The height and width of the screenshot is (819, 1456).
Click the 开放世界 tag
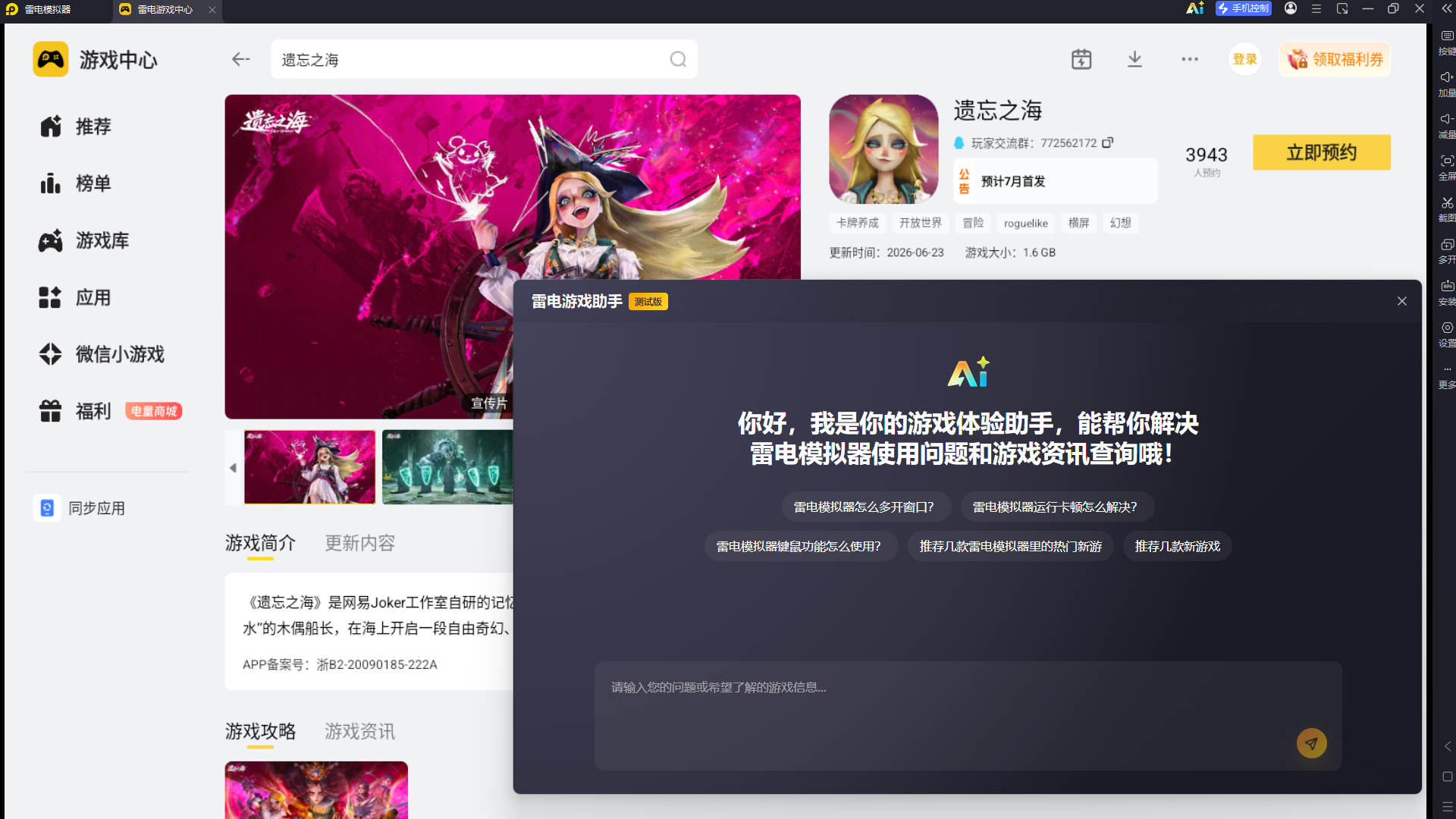(920, 223)
